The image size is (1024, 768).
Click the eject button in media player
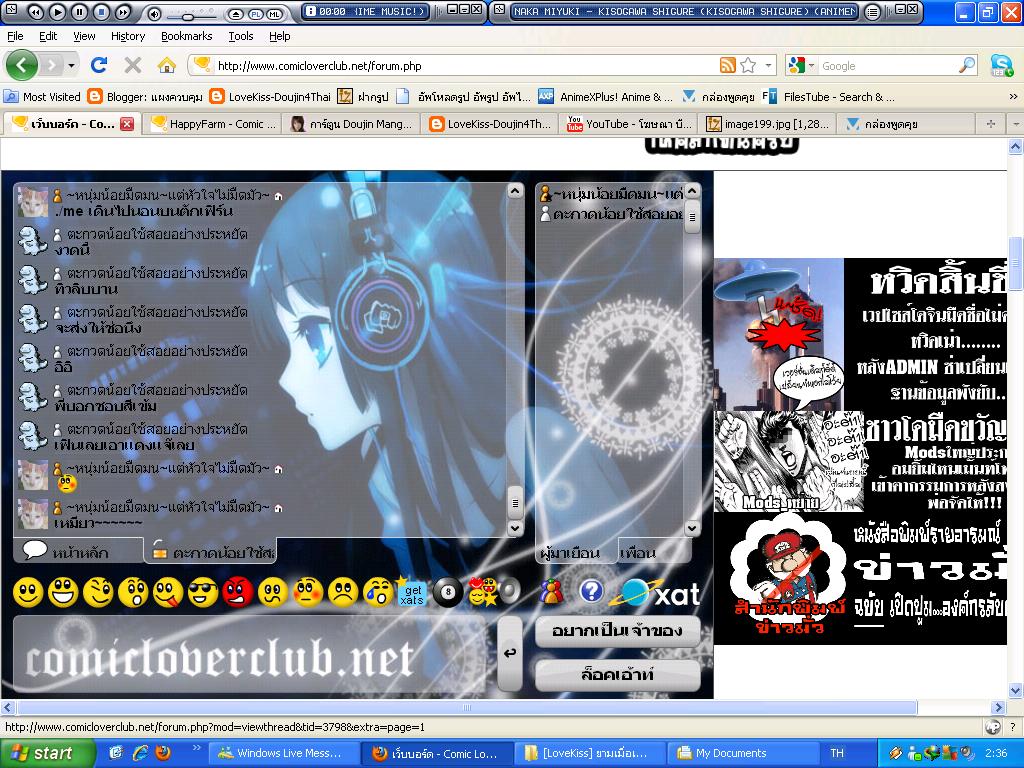[x=236, y=14]
